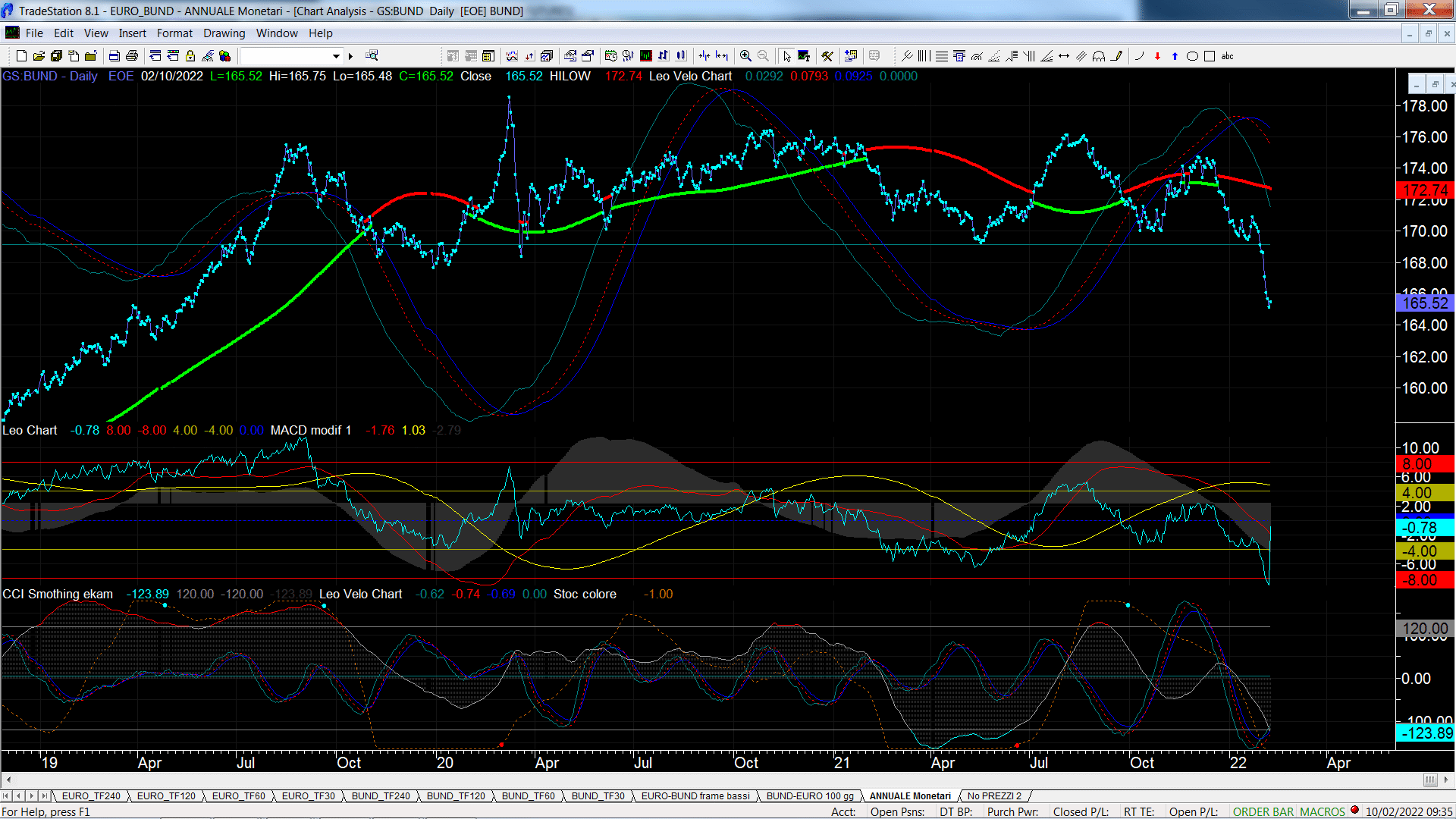This screenshot has height=819, width=1456.
Task: Open the File menu
Action: point(34,33)
